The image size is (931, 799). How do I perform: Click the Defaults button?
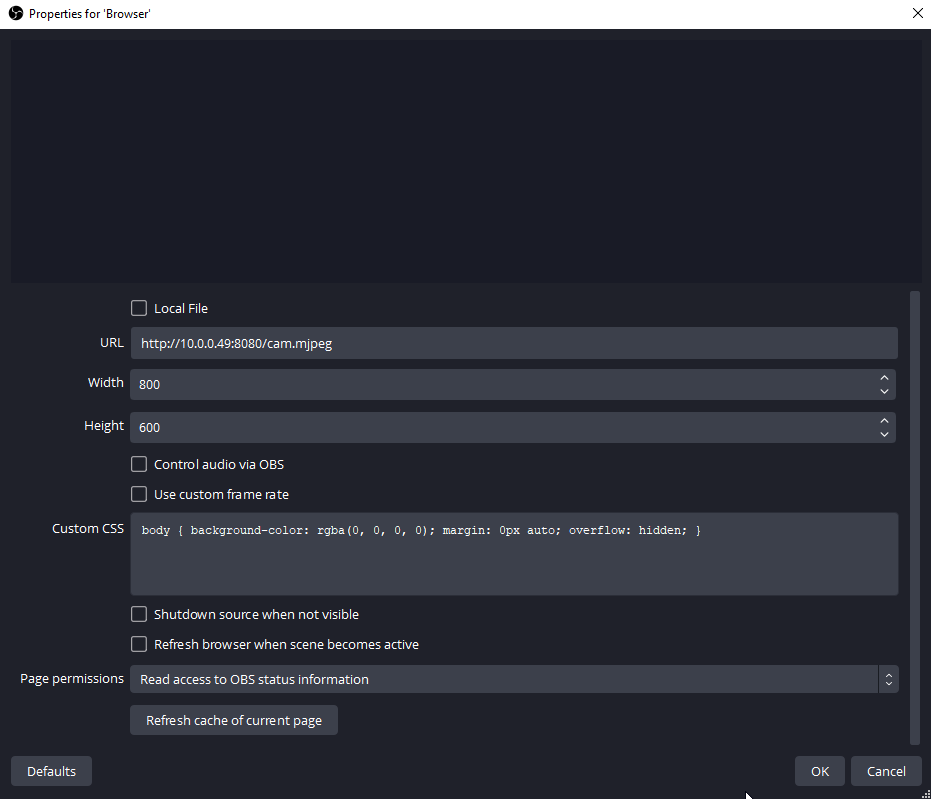pos(51,771)
